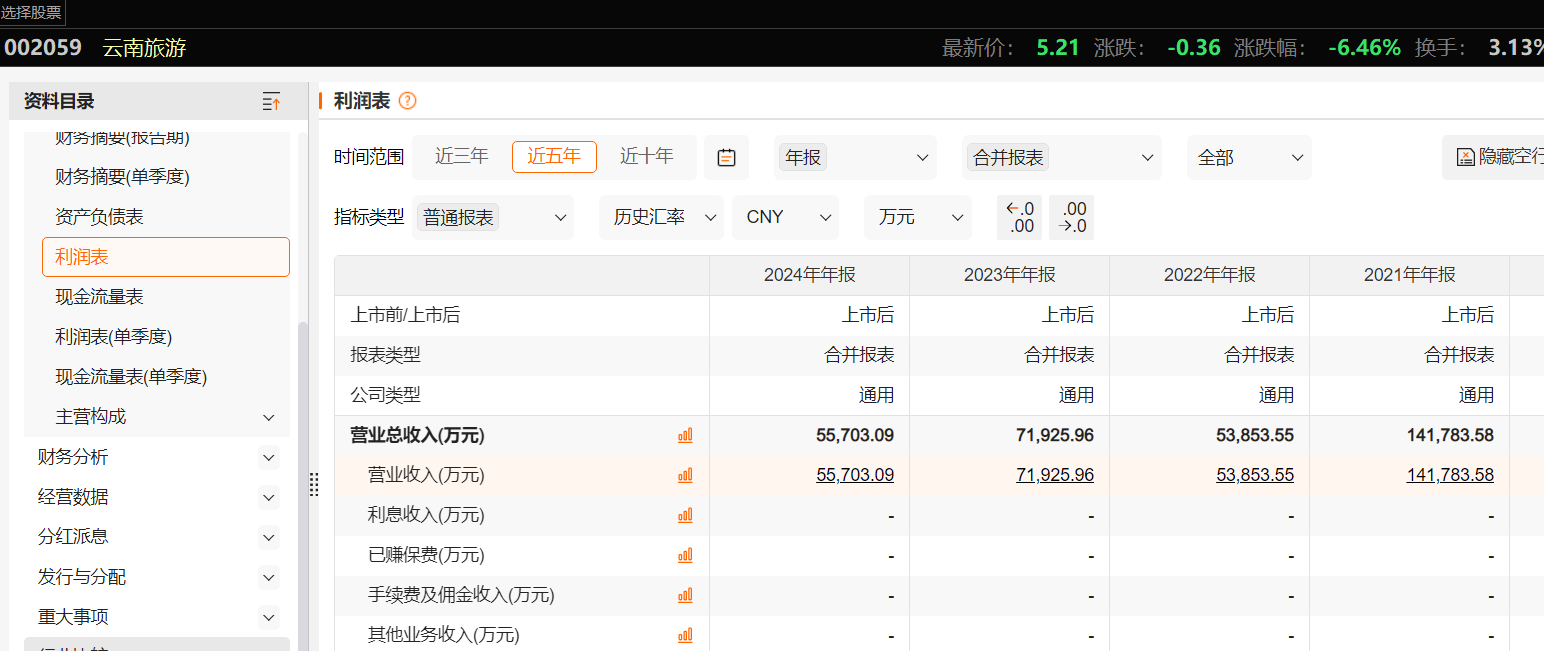This screenshot has height=651, width=1544.
Task: Open 资产负债表 in the sidebar
Action: coord(100,217)
